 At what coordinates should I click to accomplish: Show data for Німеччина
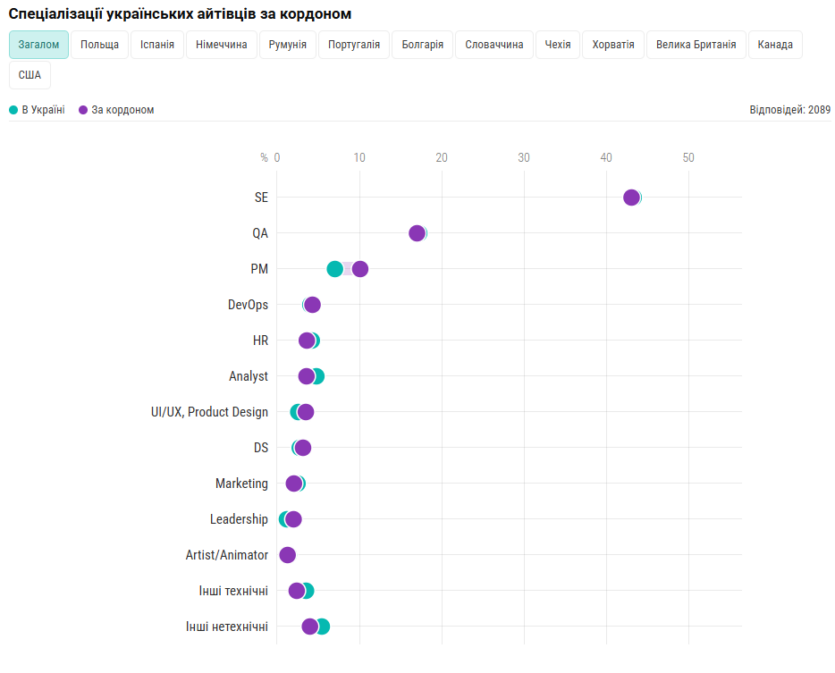[221, 45]
